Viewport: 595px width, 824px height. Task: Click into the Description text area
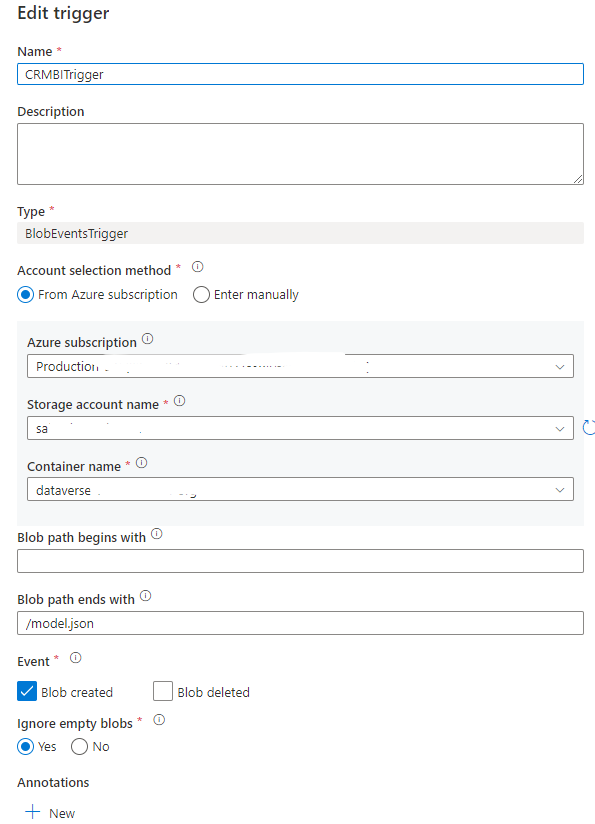coord(300,154)
